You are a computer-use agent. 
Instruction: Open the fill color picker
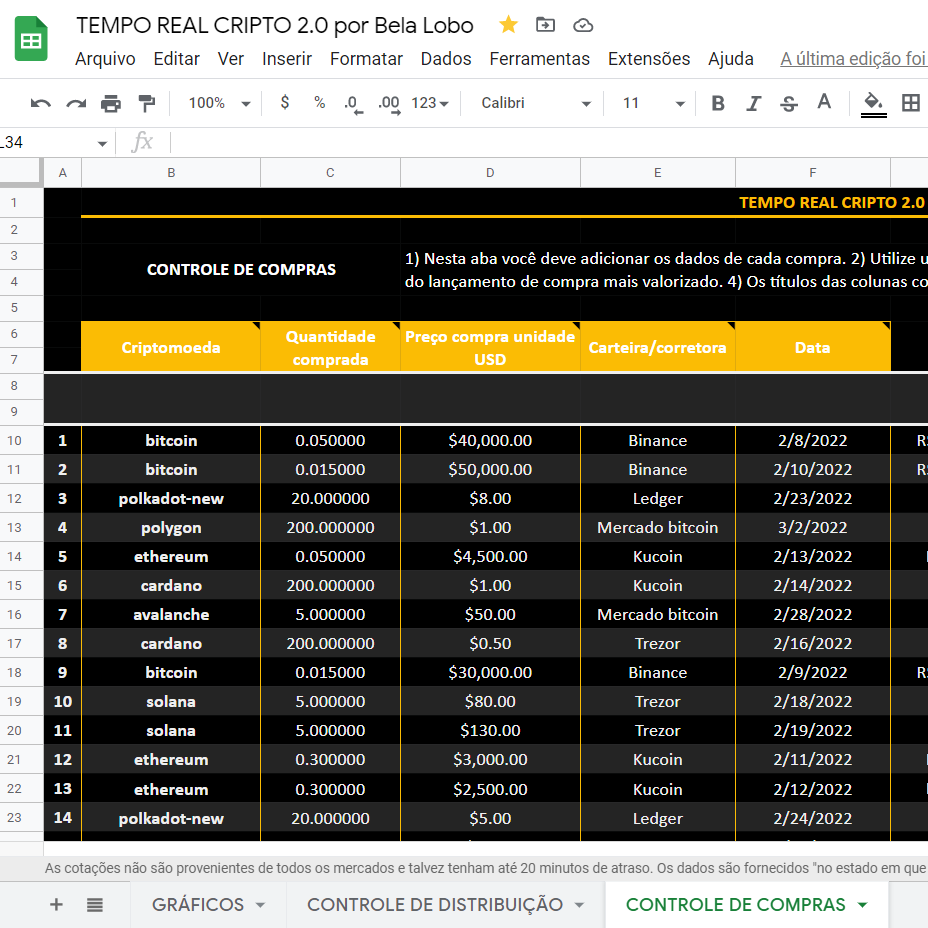pos(873,103)
